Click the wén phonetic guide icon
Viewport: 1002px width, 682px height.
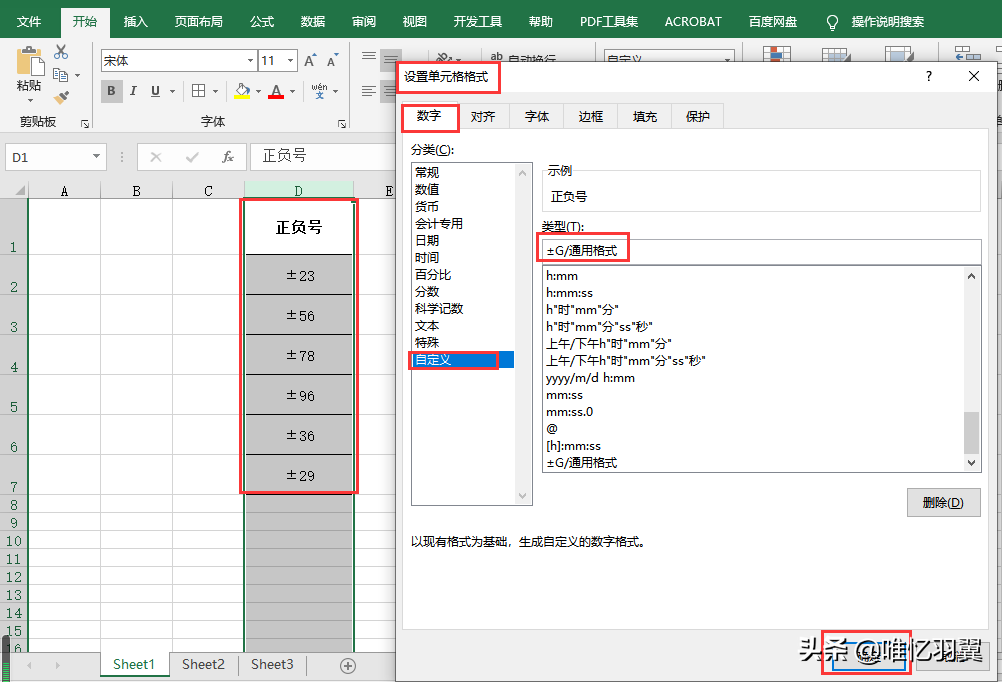319,91
